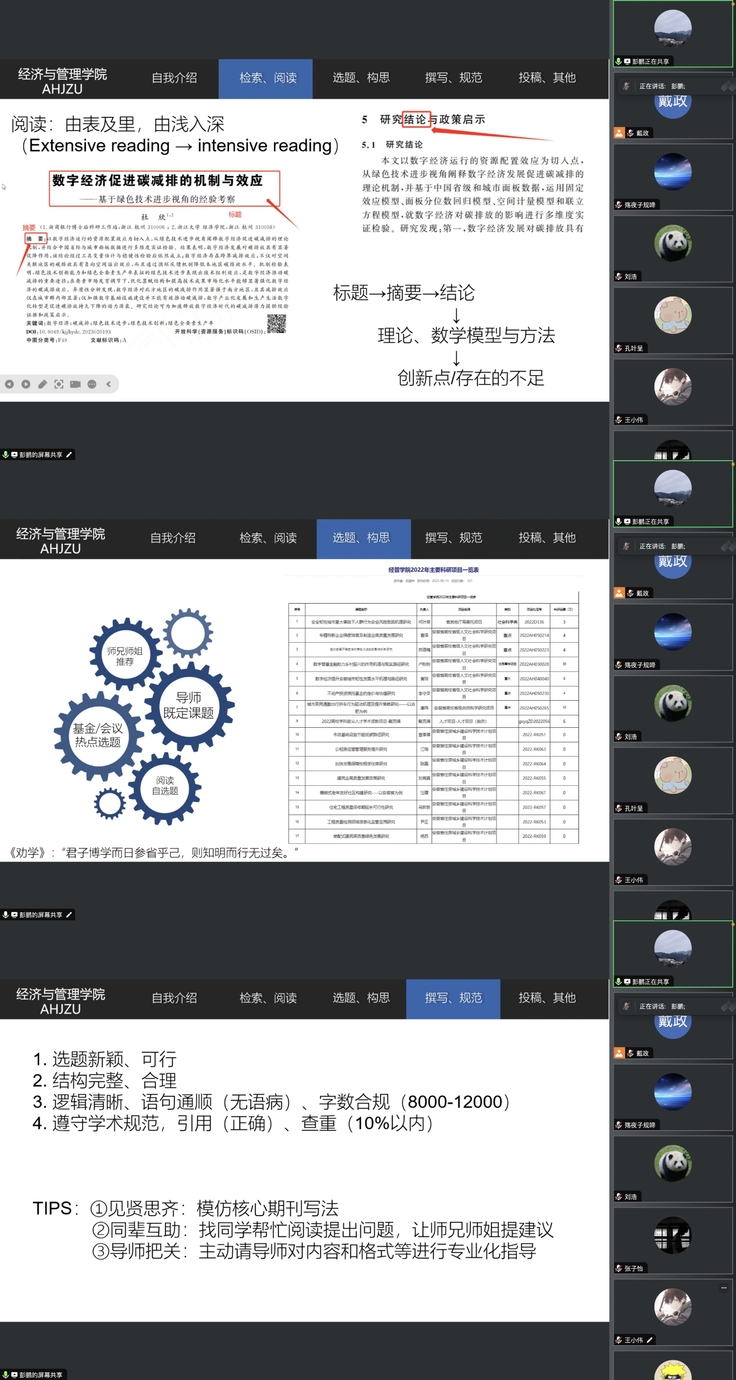Click the focus frame icon in slideshow toolbar
736x1380 pixels.
tap(59, 383)
